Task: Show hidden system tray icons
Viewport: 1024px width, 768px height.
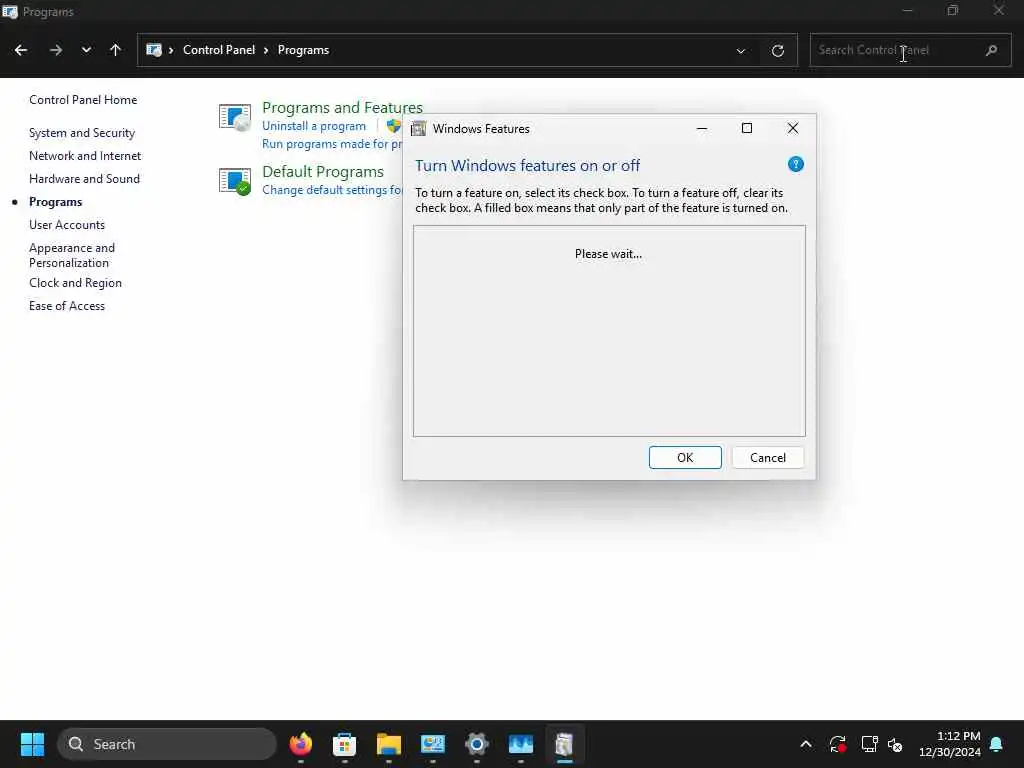Action: 806,744
